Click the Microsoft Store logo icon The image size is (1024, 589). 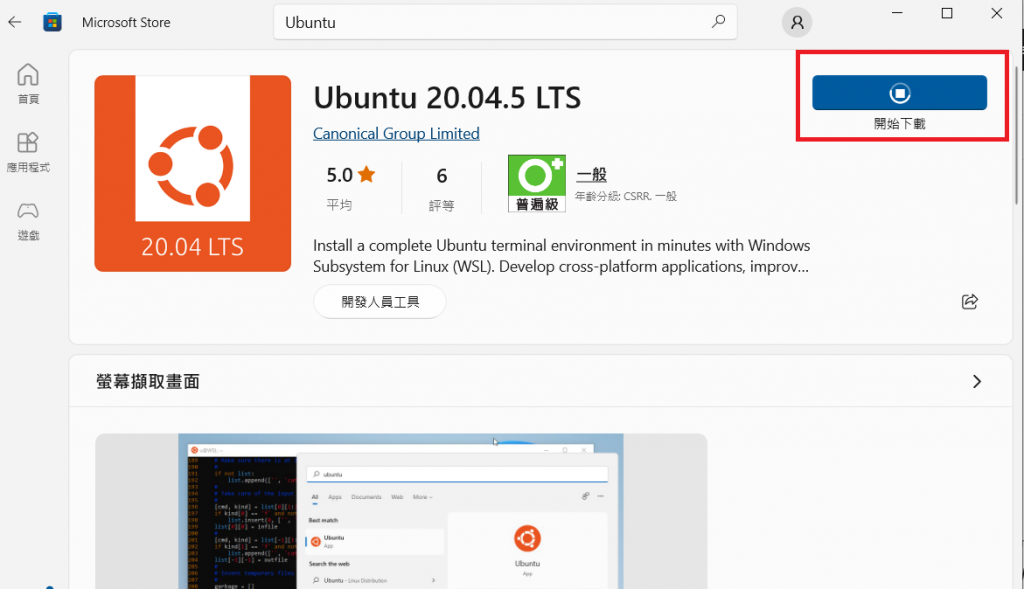[x=52, y=22]
